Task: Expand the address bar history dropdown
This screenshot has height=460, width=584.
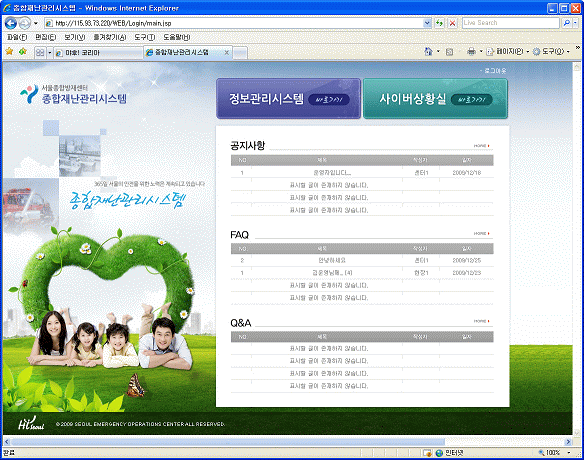Action: pos(427,23)
